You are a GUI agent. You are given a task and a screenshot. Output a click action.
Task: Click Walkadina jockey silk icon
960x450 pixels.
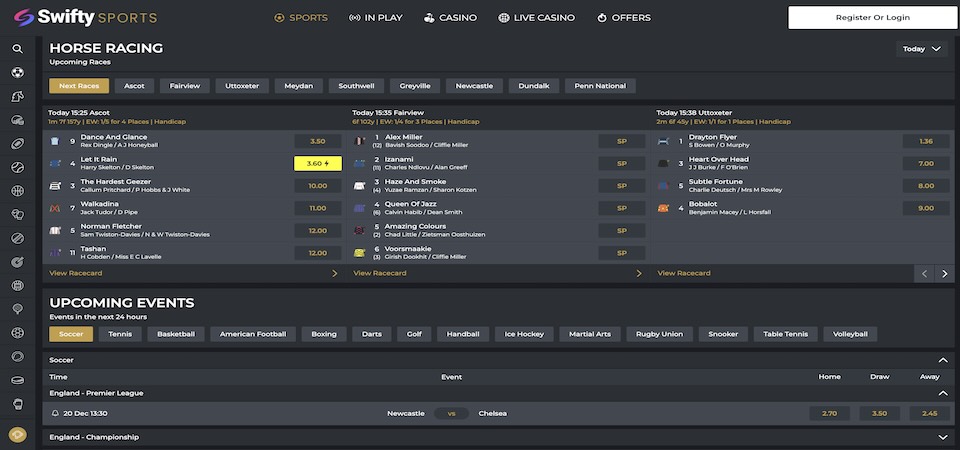[55, 208]
